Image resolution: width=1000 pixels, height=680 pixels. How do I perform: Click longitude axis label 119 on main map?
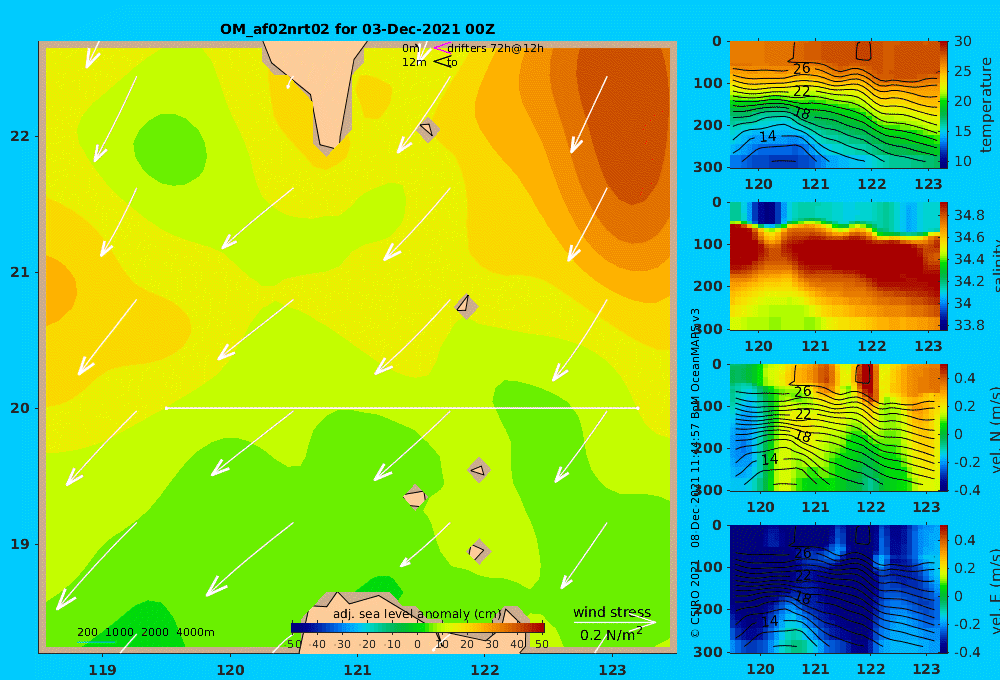103,670
